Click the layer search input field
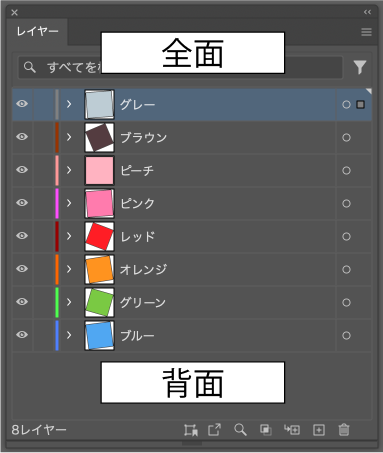The width and height of the screenshot is (383, 453). point(180,67)
